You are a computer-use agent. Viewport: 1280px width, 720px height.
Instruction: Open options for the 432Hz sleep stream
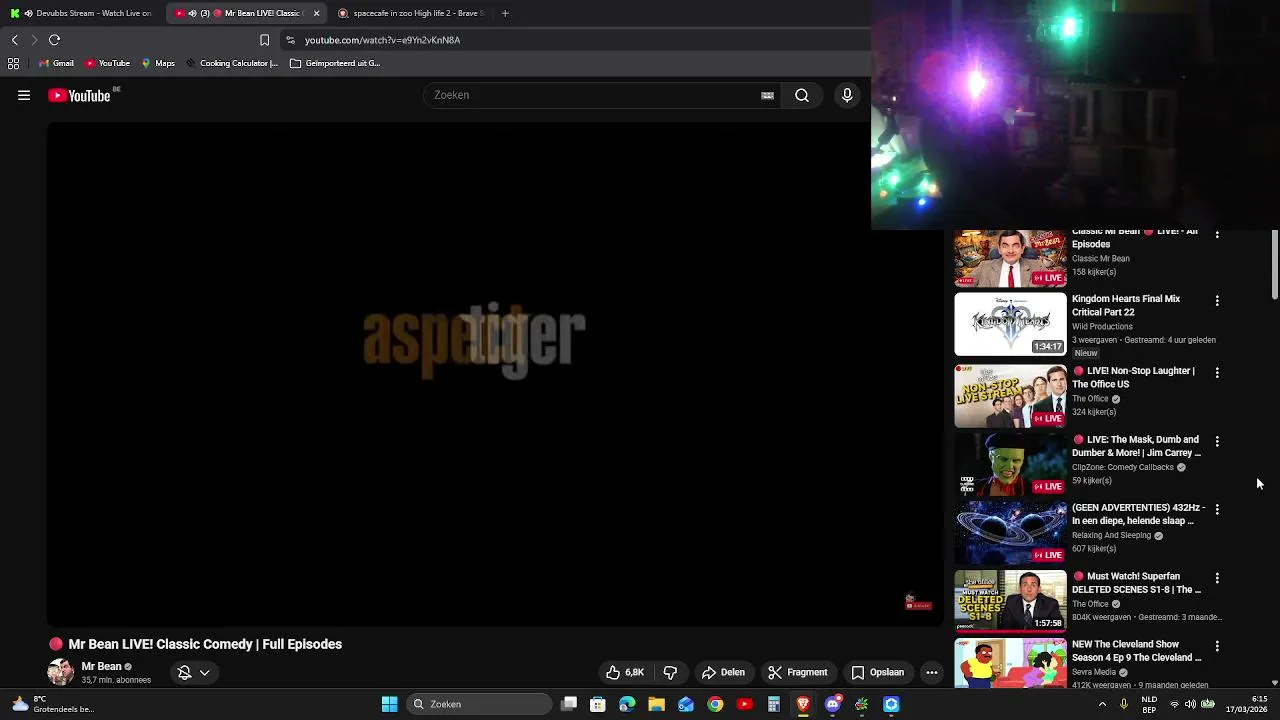pos(1217,509)
